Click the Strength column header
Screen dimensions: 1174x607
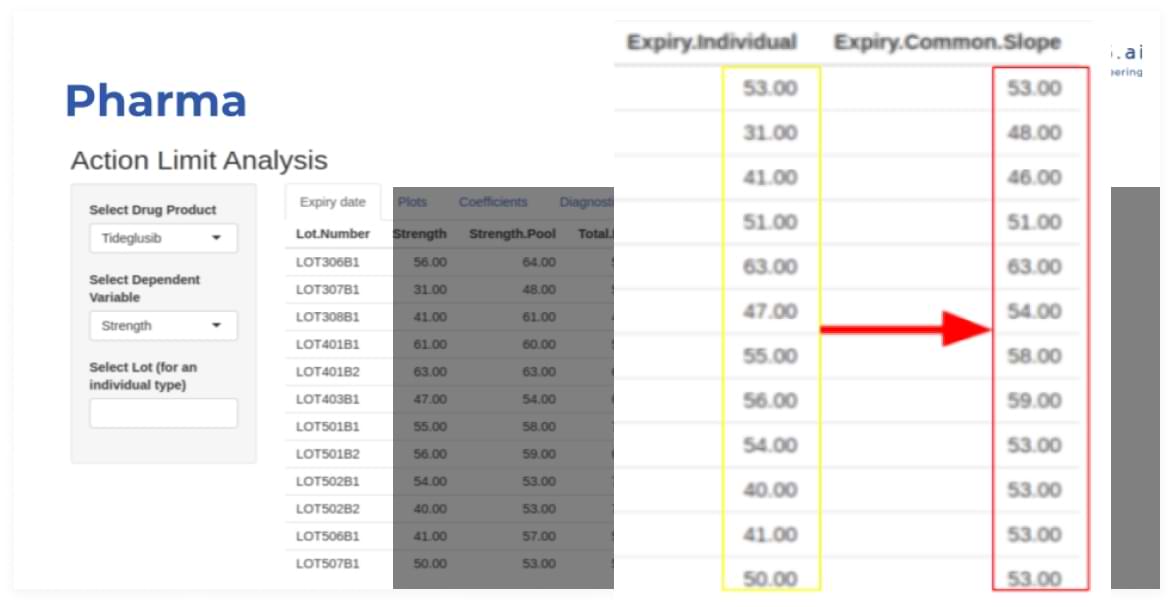(x=419, y=234)
